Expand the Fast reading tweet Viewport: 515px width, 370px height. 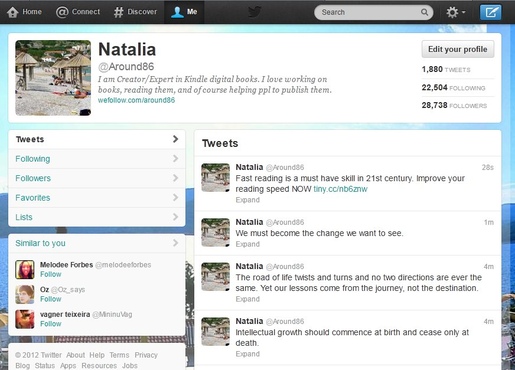click(x=248, y=200)
